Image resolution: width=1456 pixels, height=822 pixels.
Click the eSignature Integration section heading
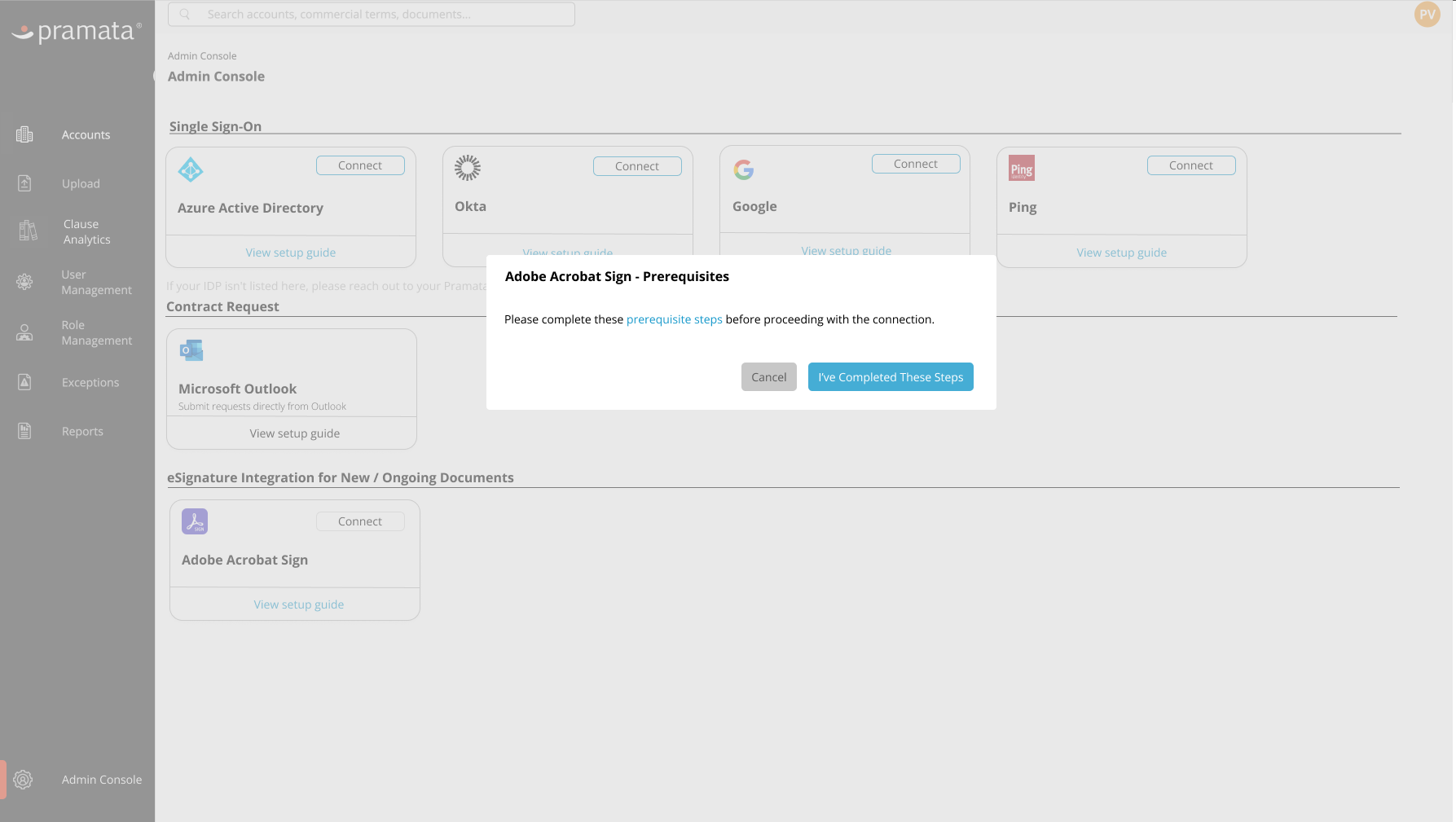click(341, 477)
